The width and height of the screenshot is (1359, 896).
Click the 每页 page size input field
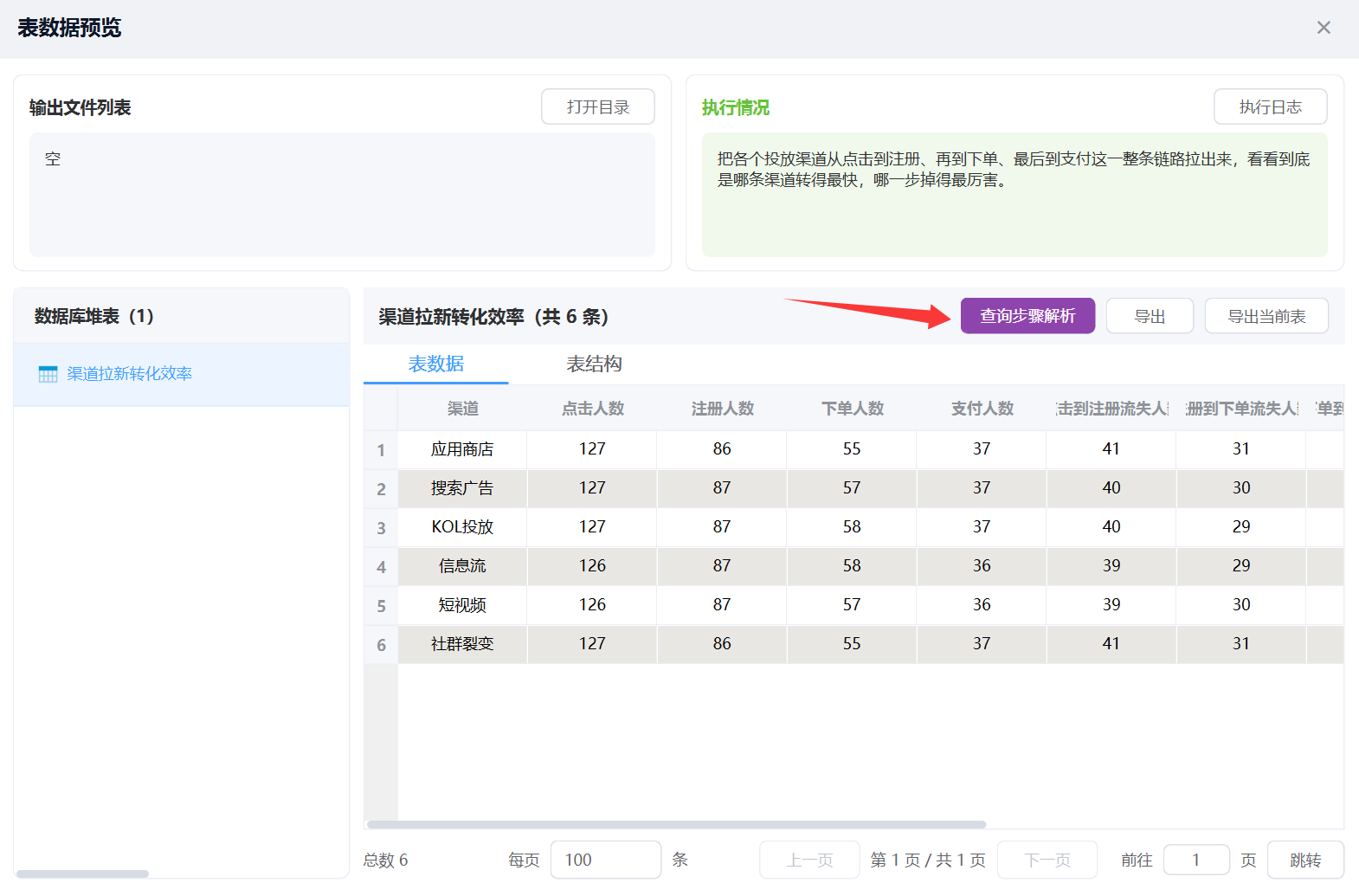click(605, 860)
